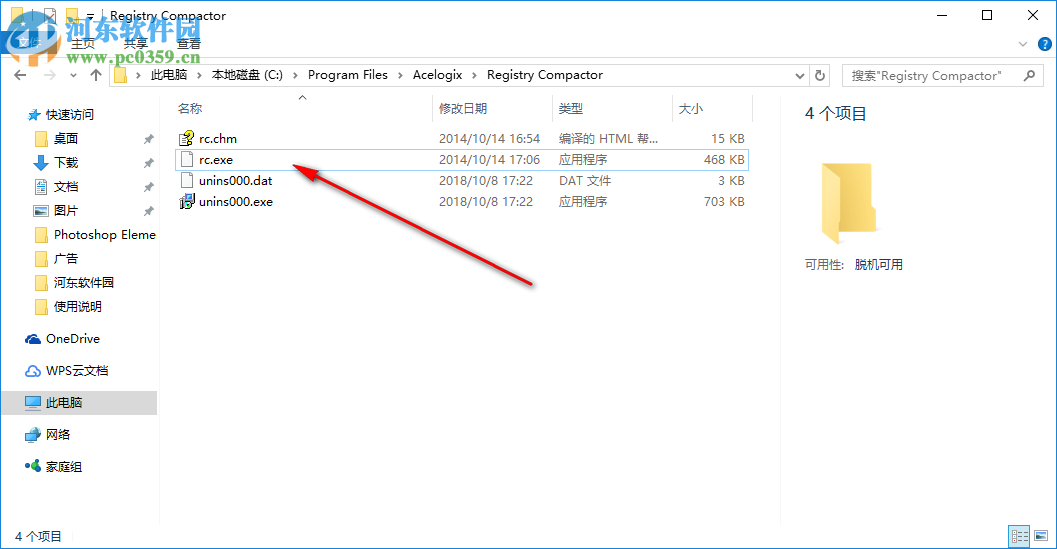Open 快速访问 in navigation pane

[60, 115]
